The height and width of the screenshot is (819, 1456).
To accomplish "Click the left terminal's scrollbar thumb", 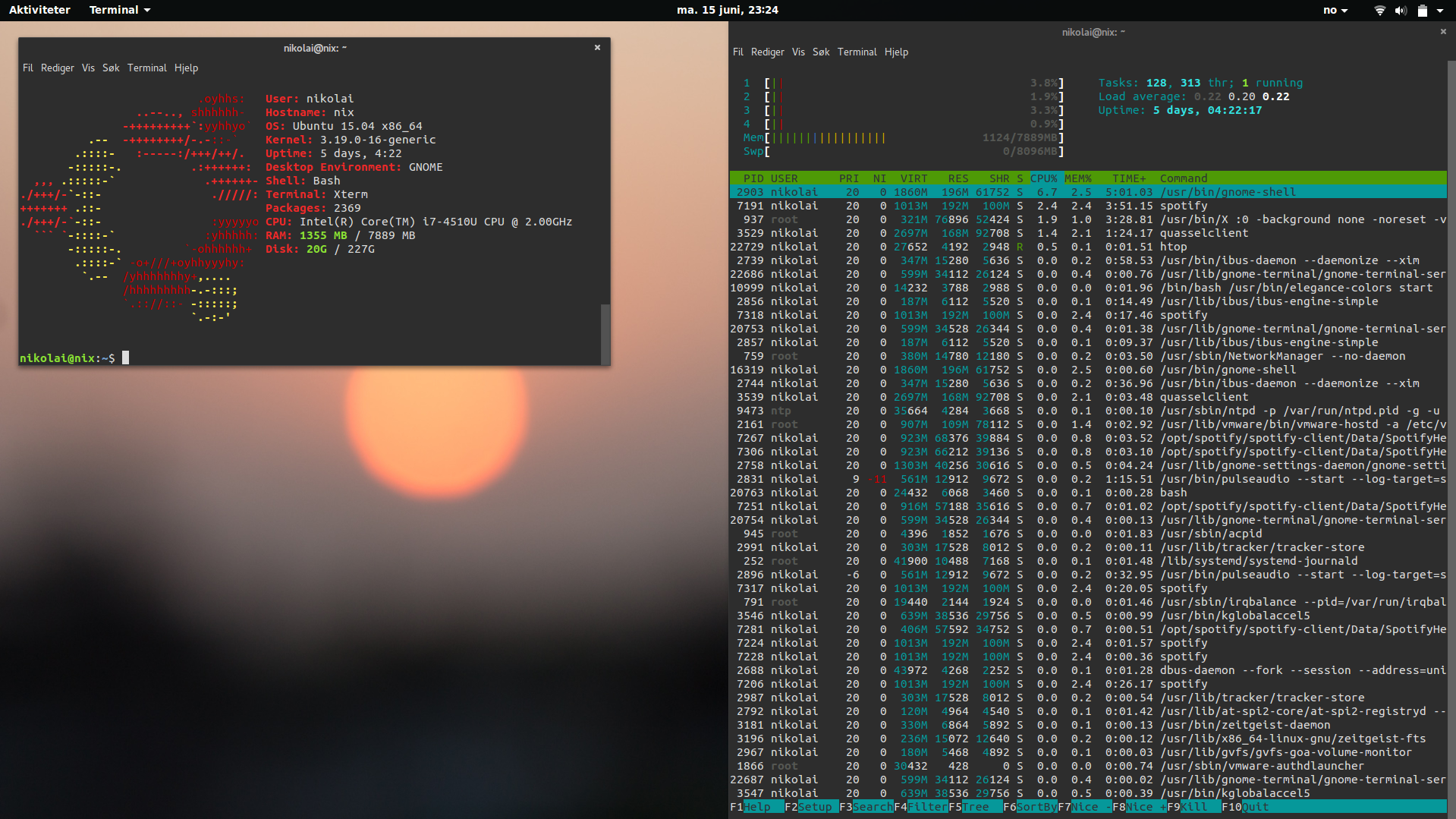I will point(605,334).
